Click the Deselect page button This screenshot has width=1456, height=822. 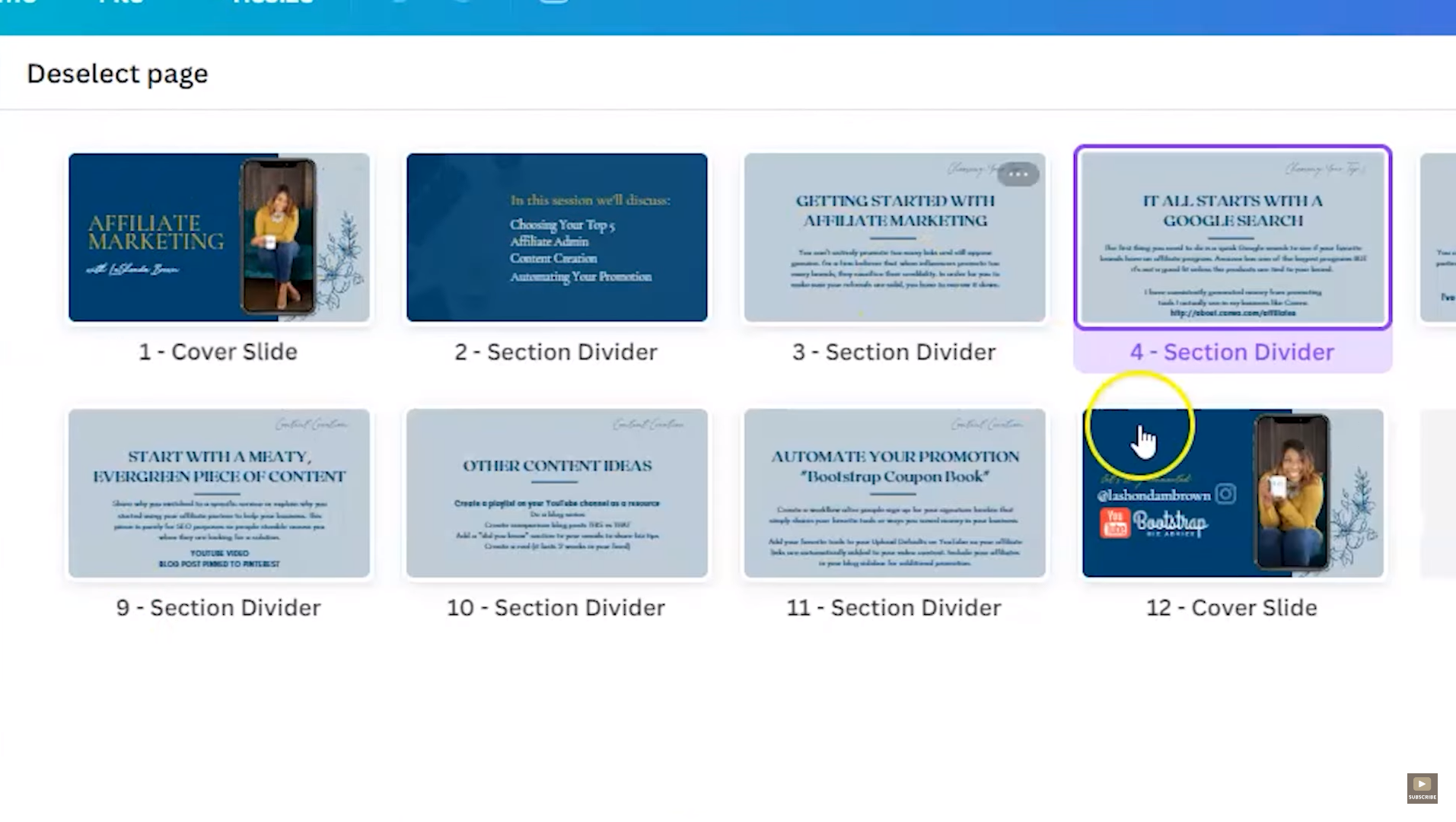pyautogui.click(x=117, y=73)
